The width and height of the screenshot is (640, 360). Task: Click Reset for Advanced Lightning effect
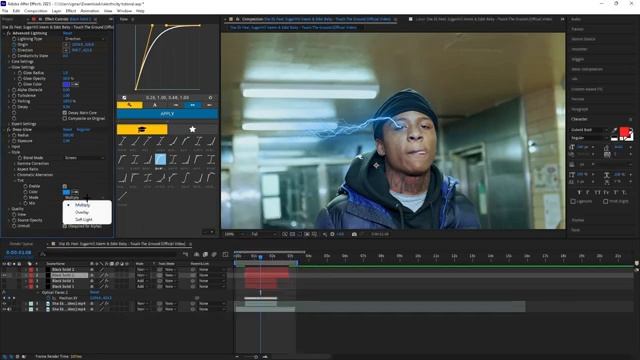tap(67, 33)
